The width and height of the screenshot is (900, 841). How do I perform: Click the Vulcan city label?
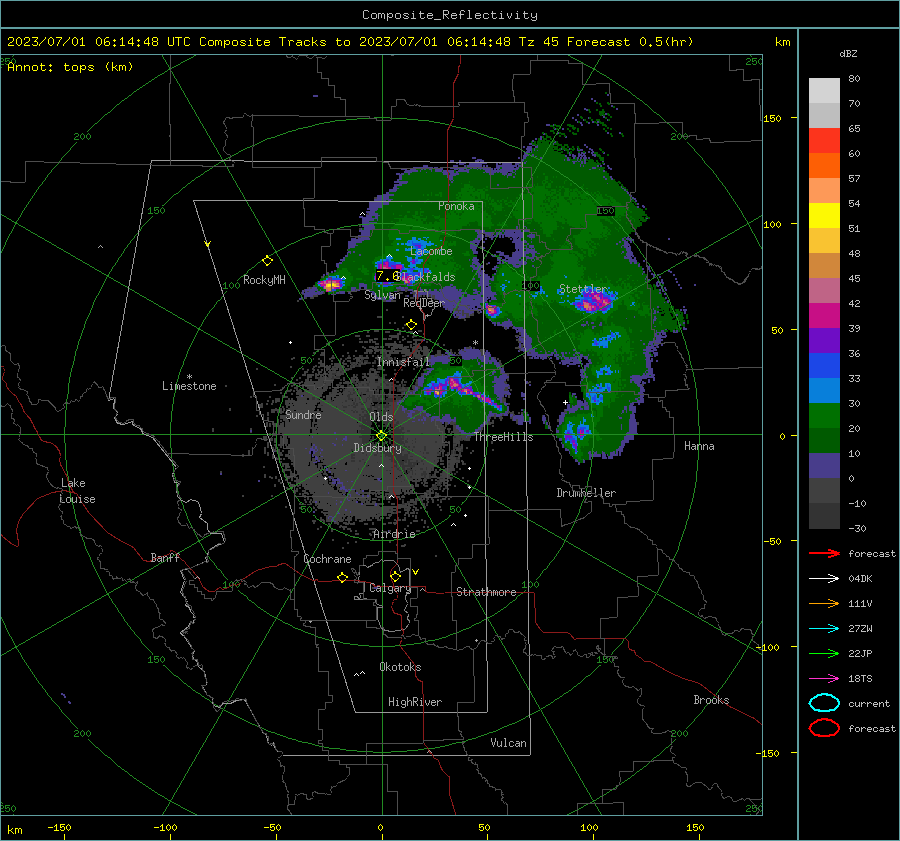coord(508,743)
